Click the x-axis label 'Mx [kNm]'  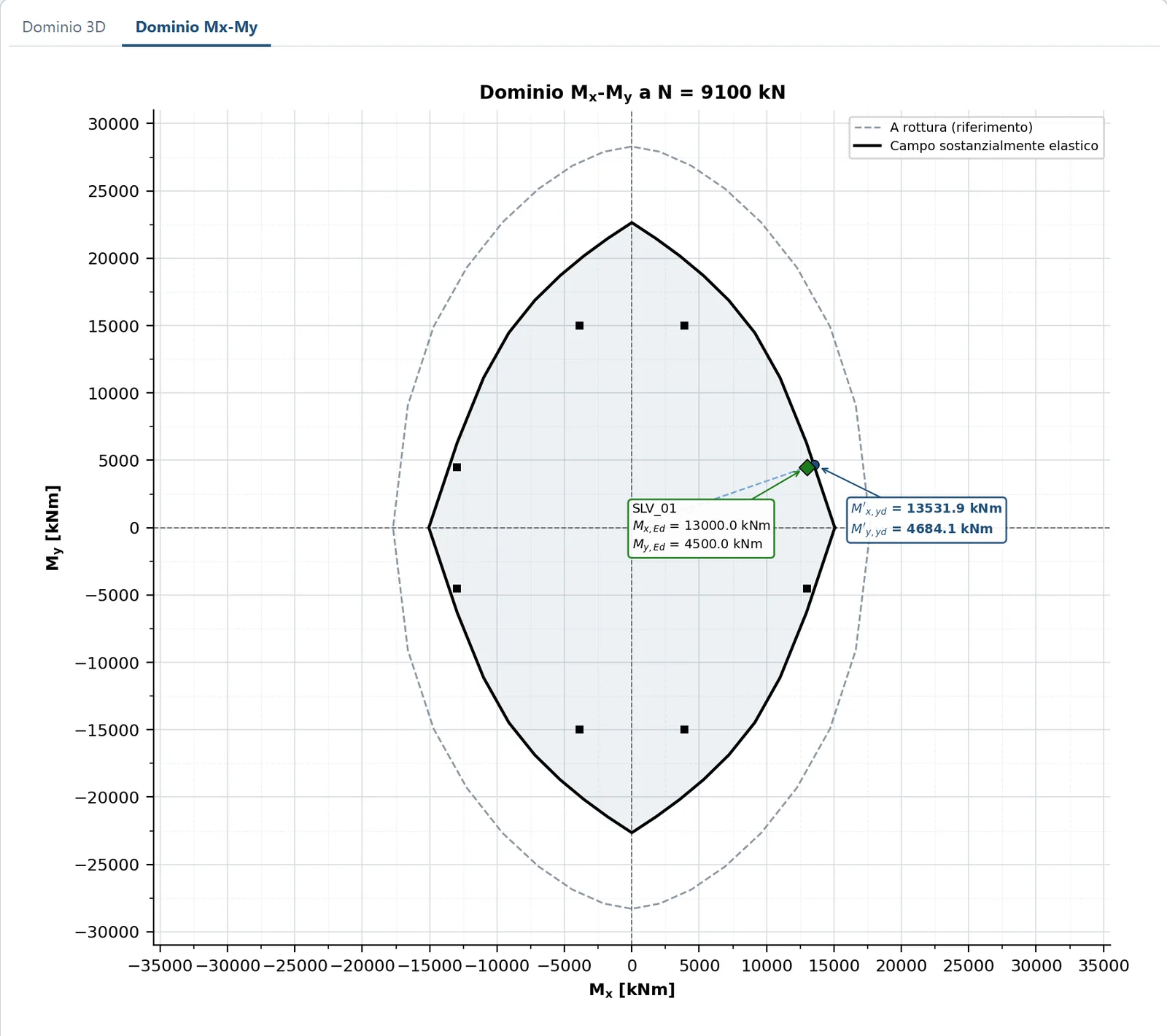[632, 989]
